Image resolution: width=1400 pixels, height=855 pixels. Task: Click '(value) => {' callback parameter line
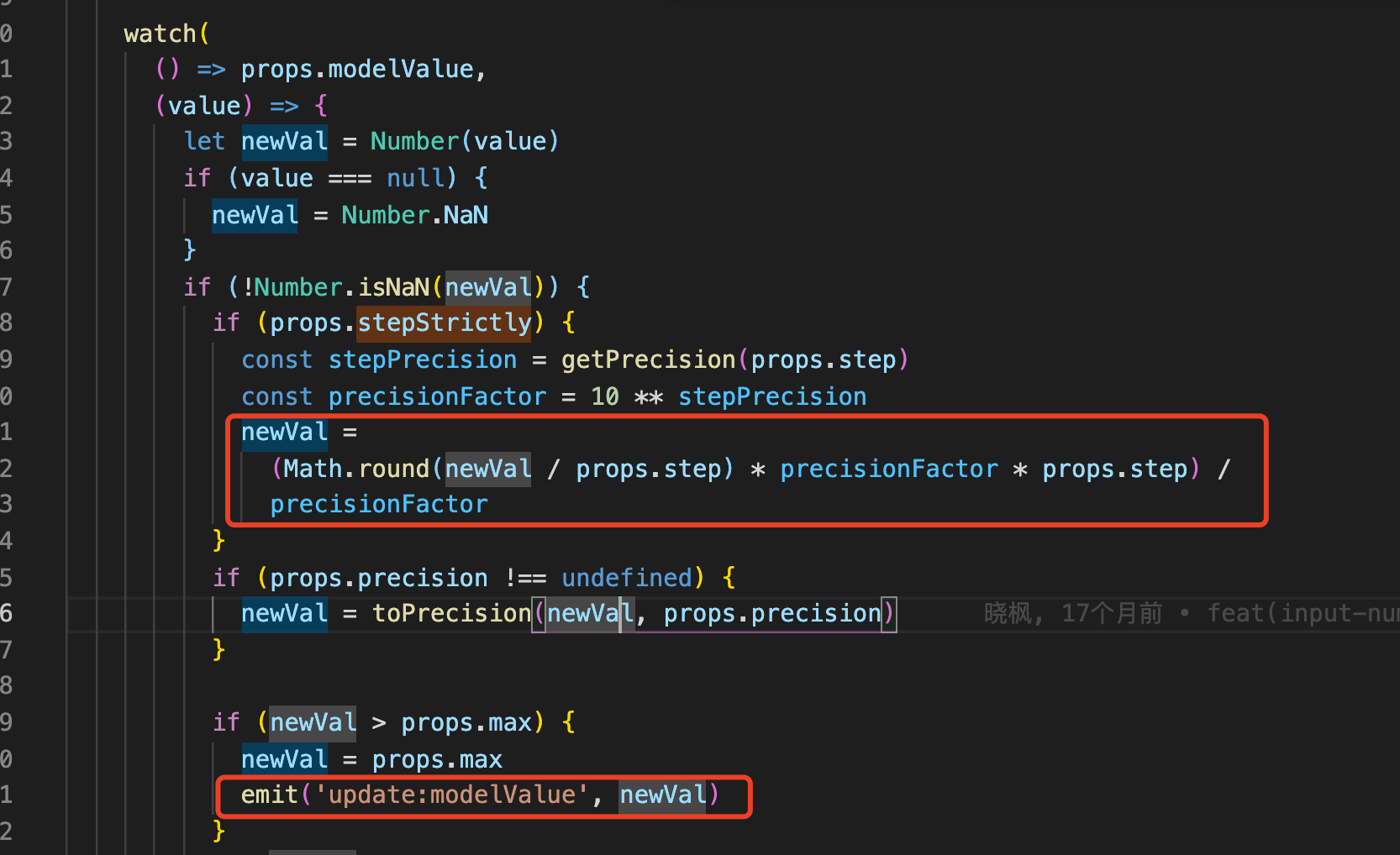click(x=241, y=106)
